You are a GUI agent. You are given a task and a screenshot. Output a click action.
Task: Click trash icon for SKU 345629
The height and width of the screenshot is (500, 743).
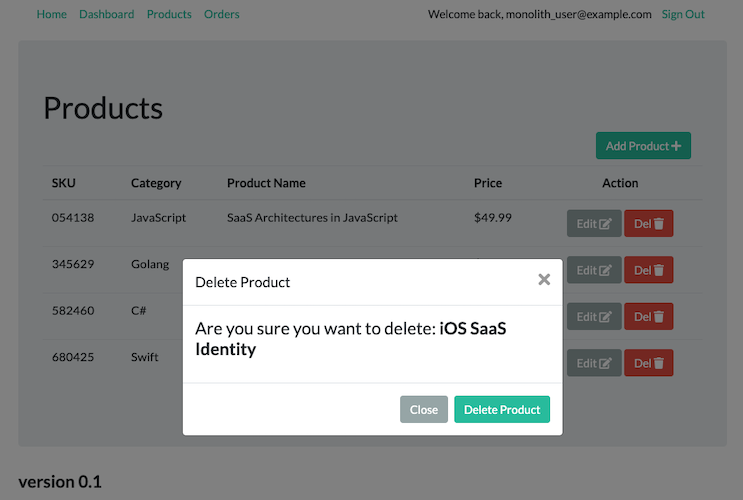(659, 270)
